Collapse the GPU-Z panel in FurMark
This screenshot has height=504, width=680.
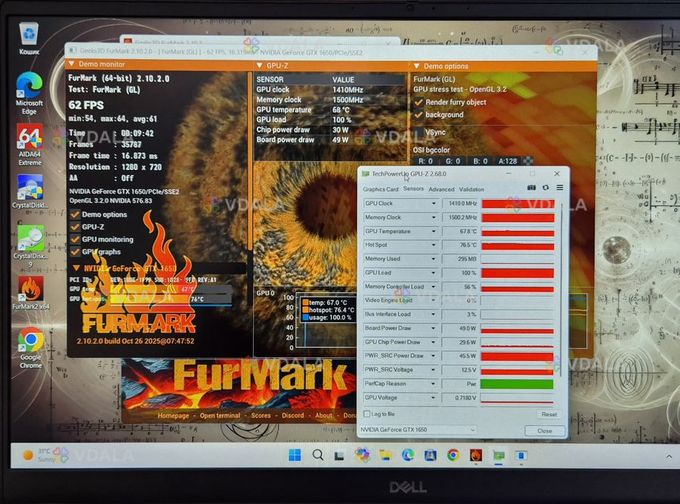[260, 65]
